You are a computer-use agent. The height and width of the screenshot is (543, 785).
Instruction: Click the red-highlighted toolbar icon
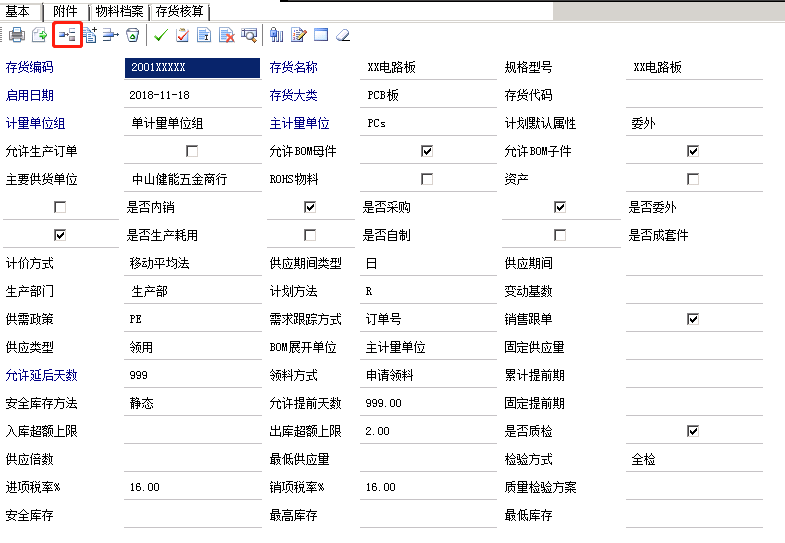67,35
